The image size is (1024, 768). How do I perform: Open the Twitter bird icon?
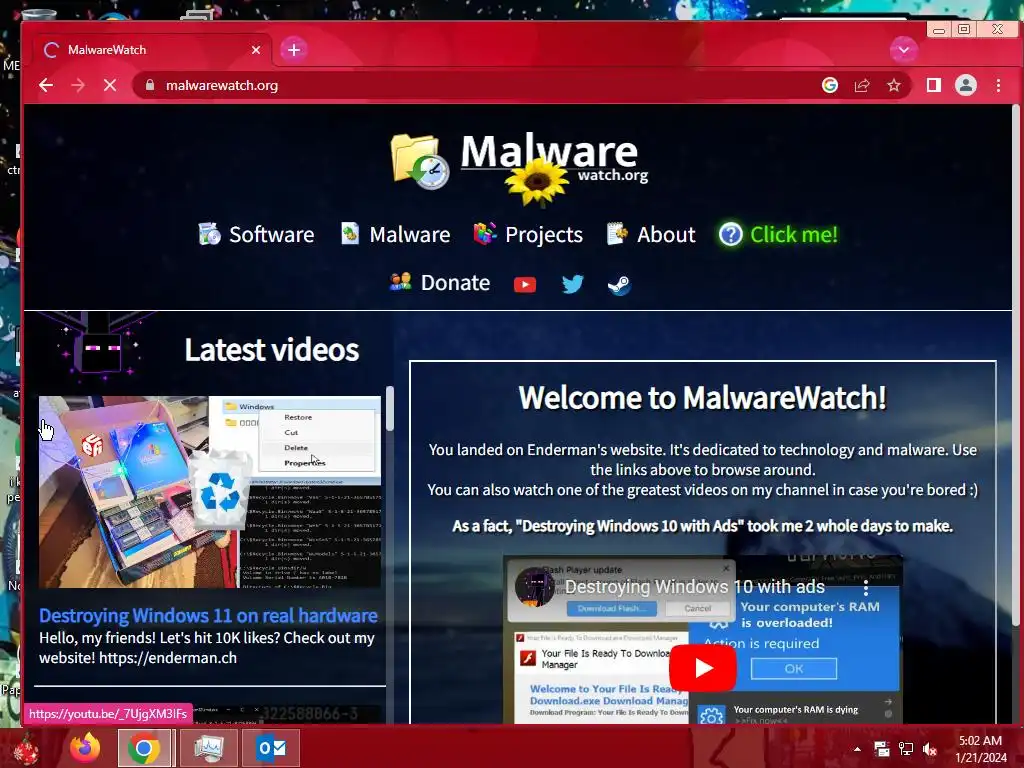[x=573, y=284]
